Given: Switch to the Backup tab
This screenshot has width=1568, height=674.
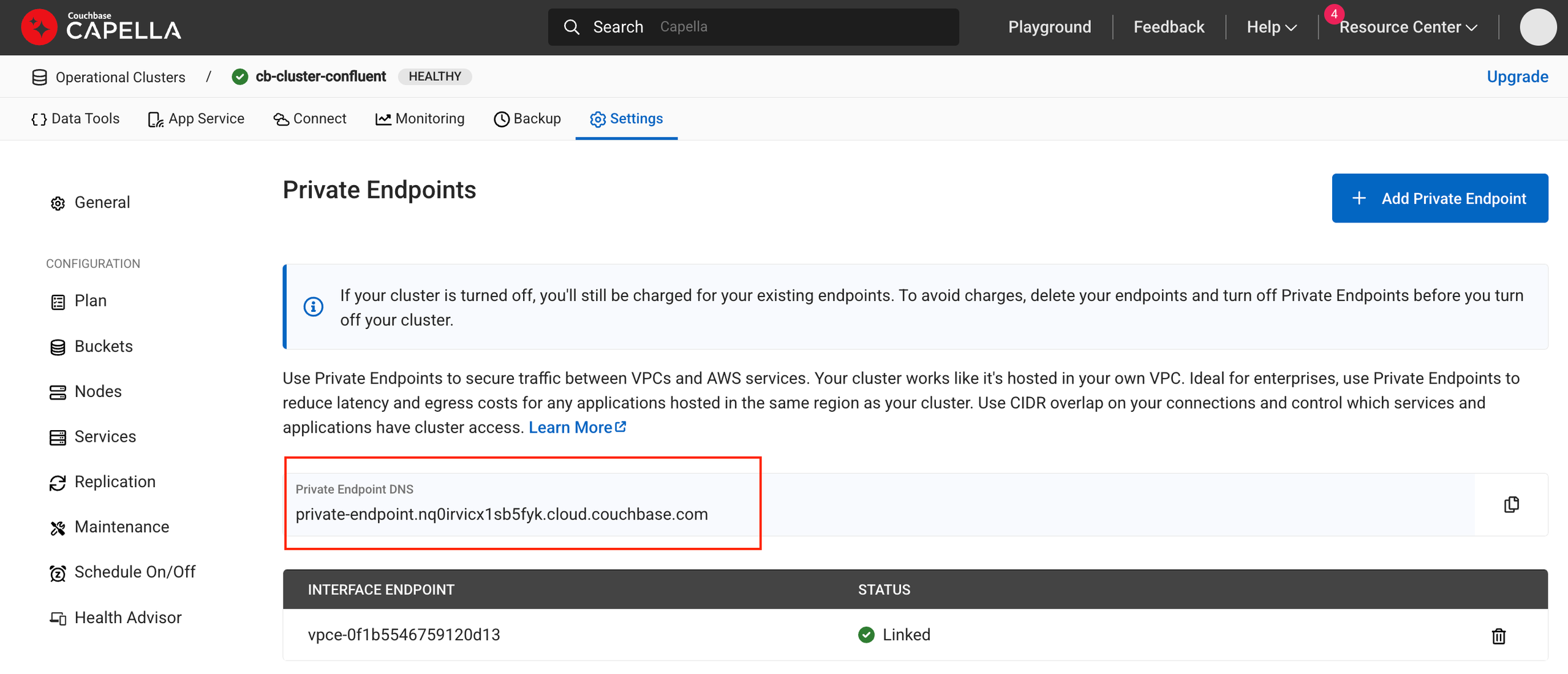Looking at the screenshot, I should tap(527, 119).
